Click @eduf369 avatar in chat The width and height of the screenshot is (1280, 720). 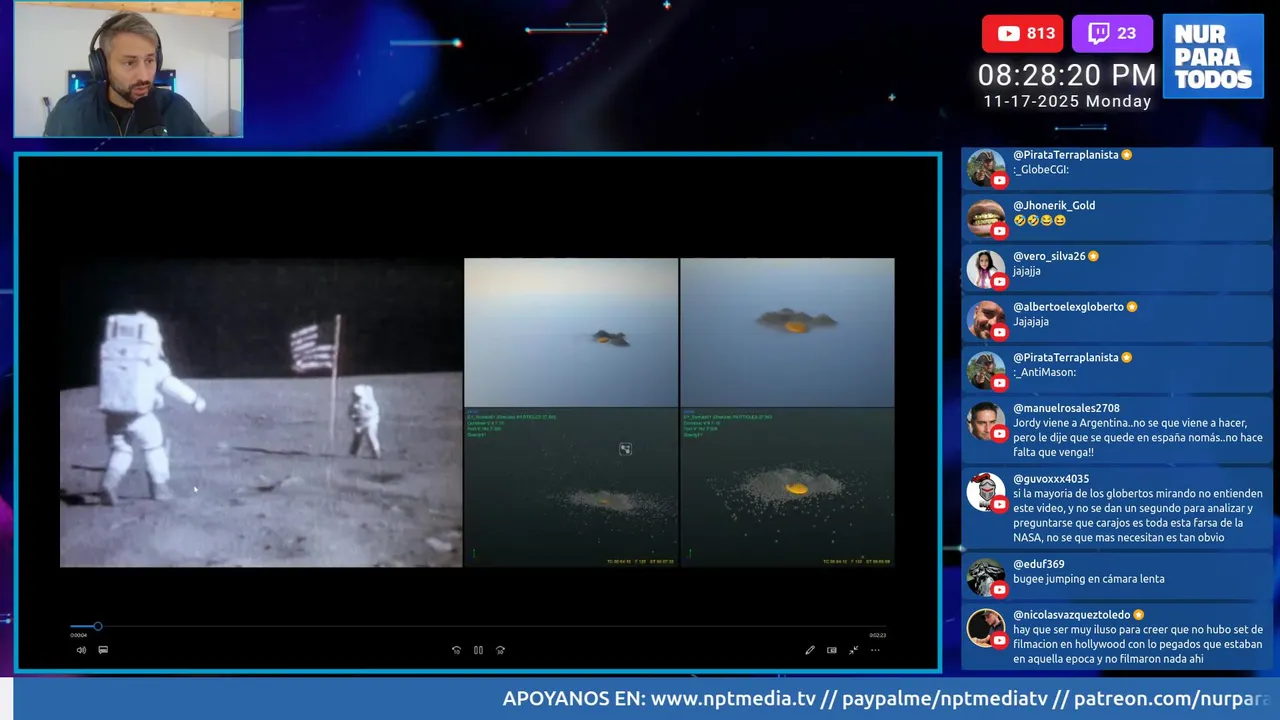coord(985,577)
